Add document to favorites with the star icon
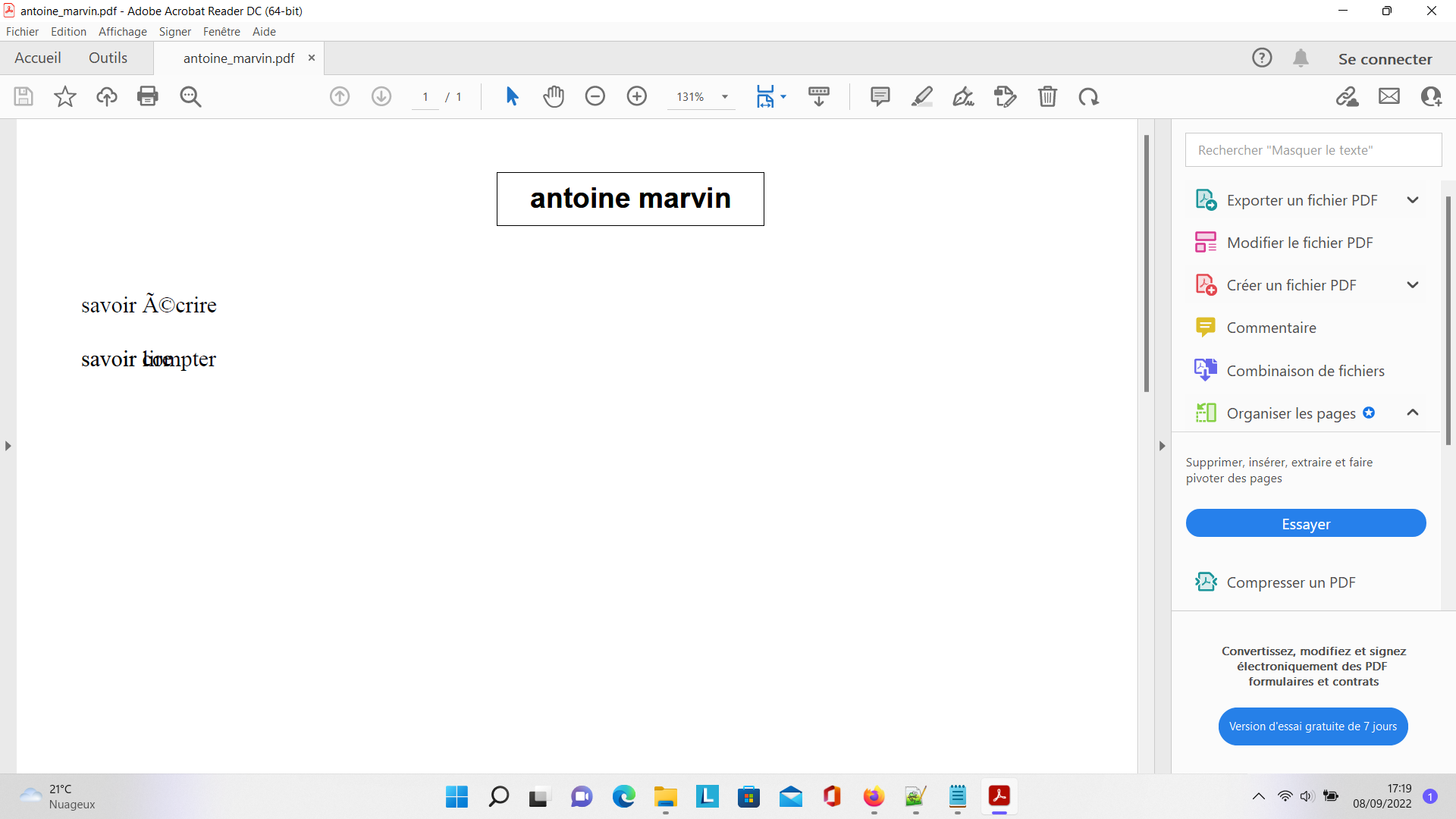This screenshot has width=1456, height=819. (64, 96)
